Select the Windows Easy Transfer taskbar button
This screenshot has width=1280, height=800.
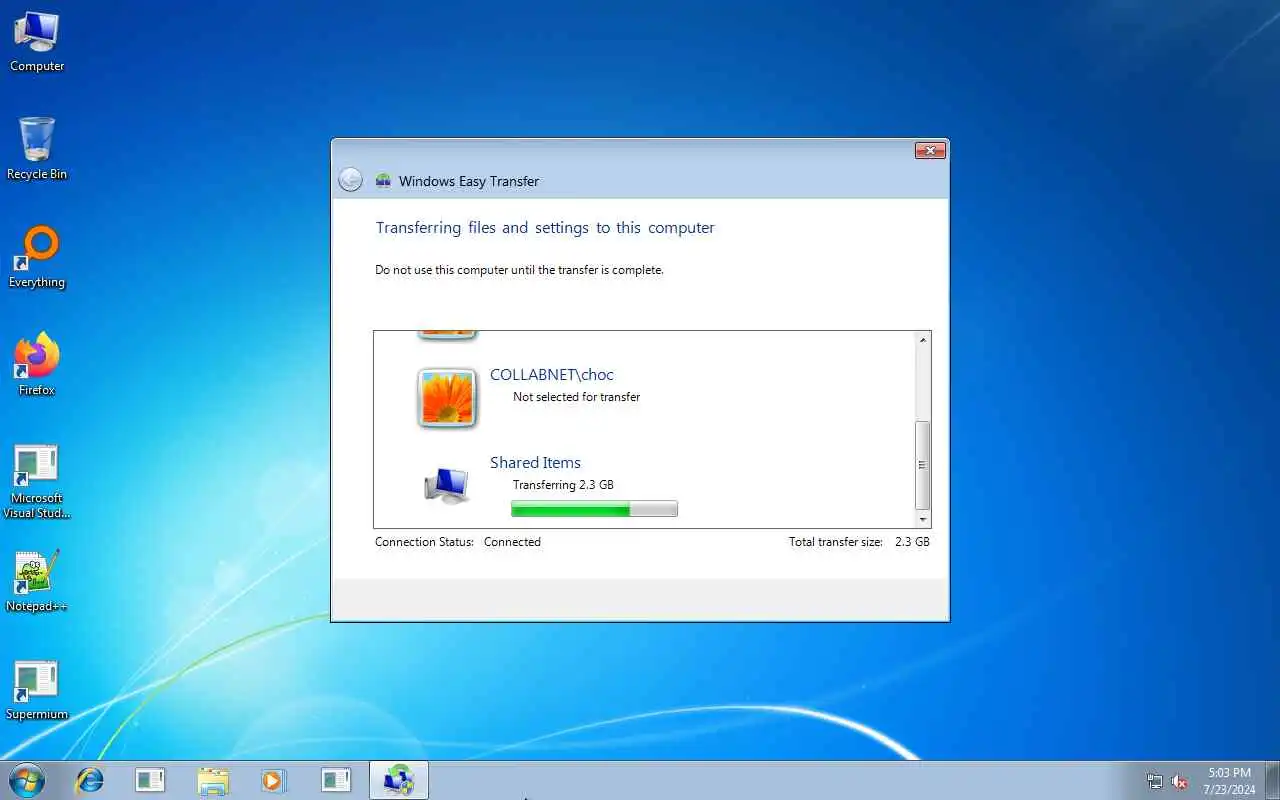point(399,780)
